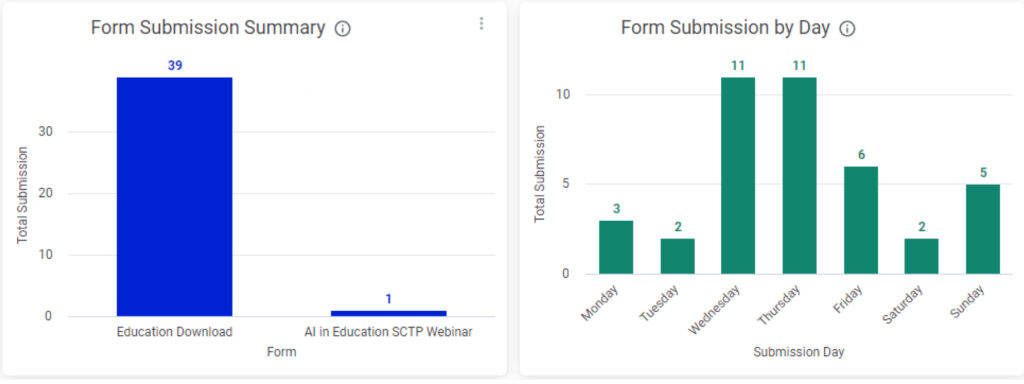Image resolution: width=1024 pixels, height=384 pixels.
Task: Select the AI in Education SCTP Webinar bar
Action: [x=389, y=313]
